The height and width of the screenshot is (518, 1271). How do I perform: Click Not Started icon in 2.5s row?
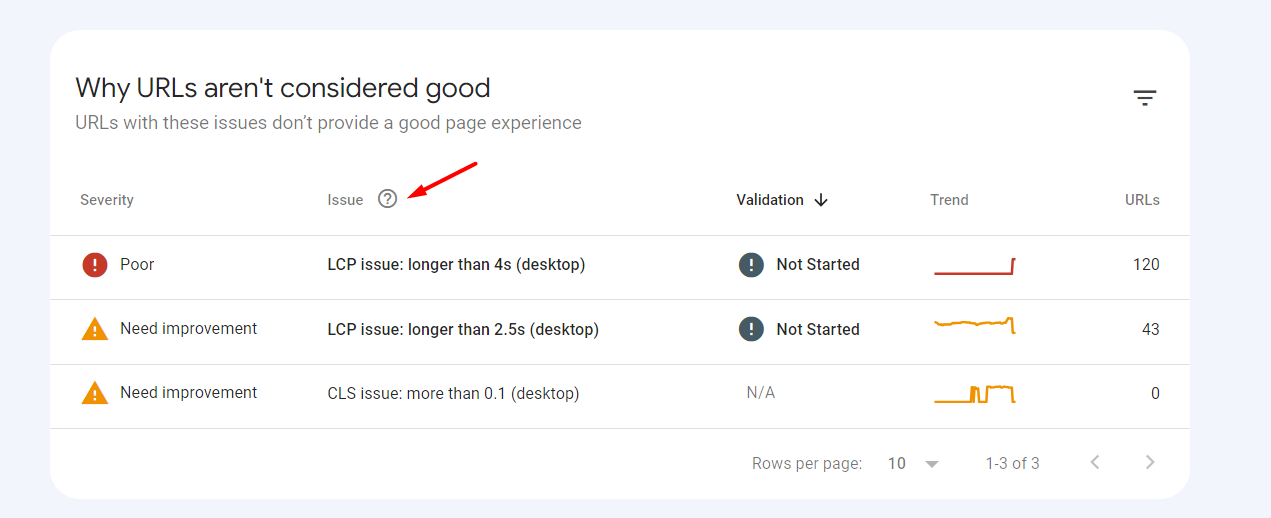[x=751, y=329]
